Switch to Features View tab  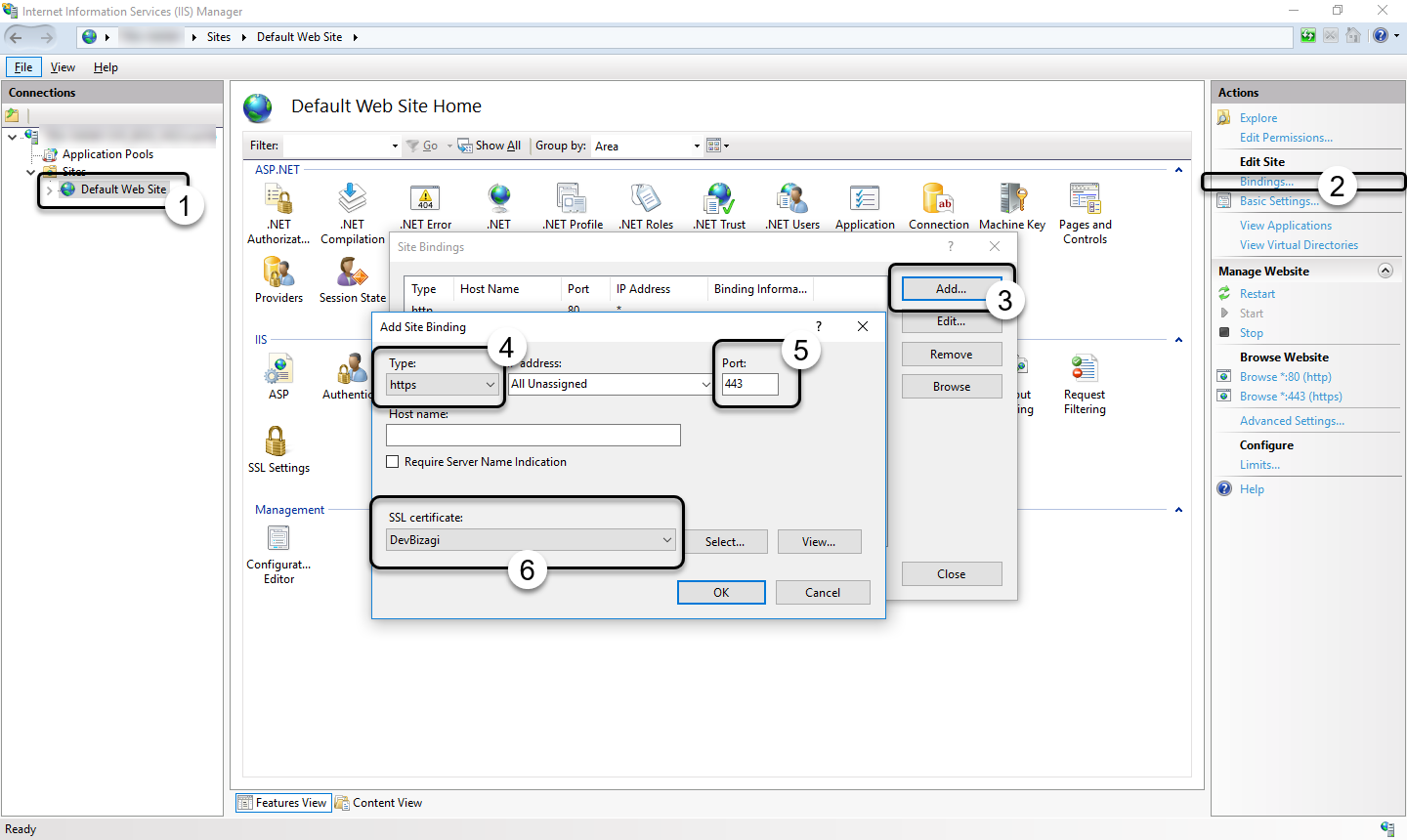pyautogui.click(x=283, y=803)
